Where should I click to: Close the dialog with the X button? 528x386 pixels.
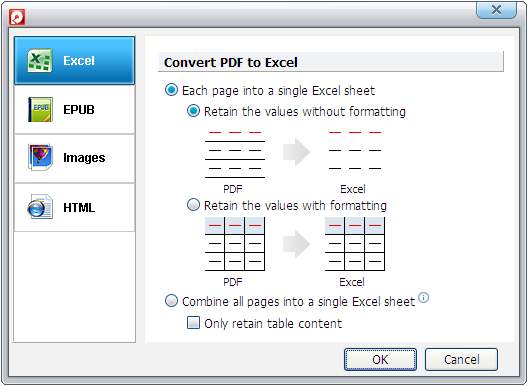[x=496, y=9]
